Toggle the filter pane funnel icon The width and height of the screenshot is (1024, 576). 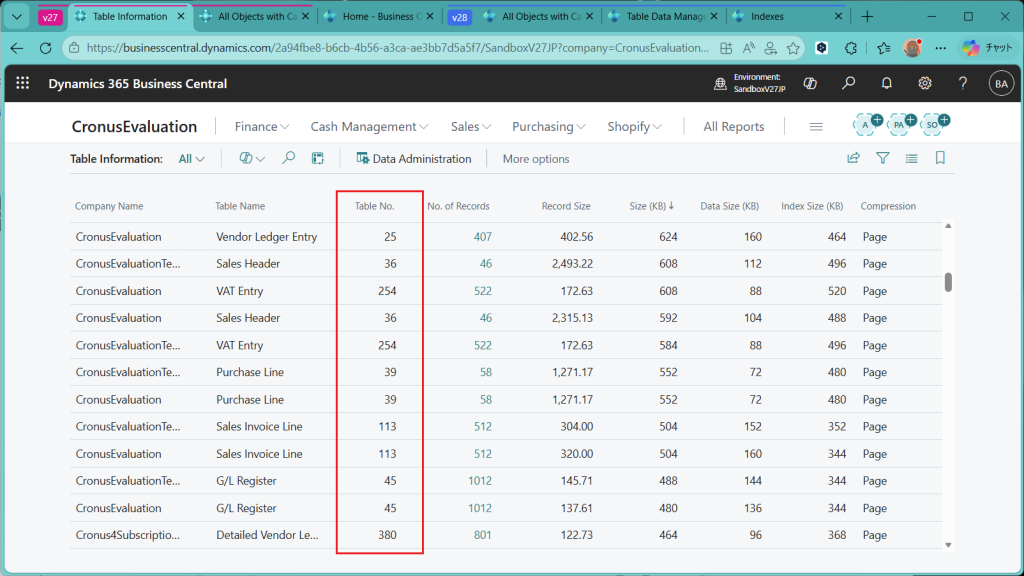click(x=883, y=158)
